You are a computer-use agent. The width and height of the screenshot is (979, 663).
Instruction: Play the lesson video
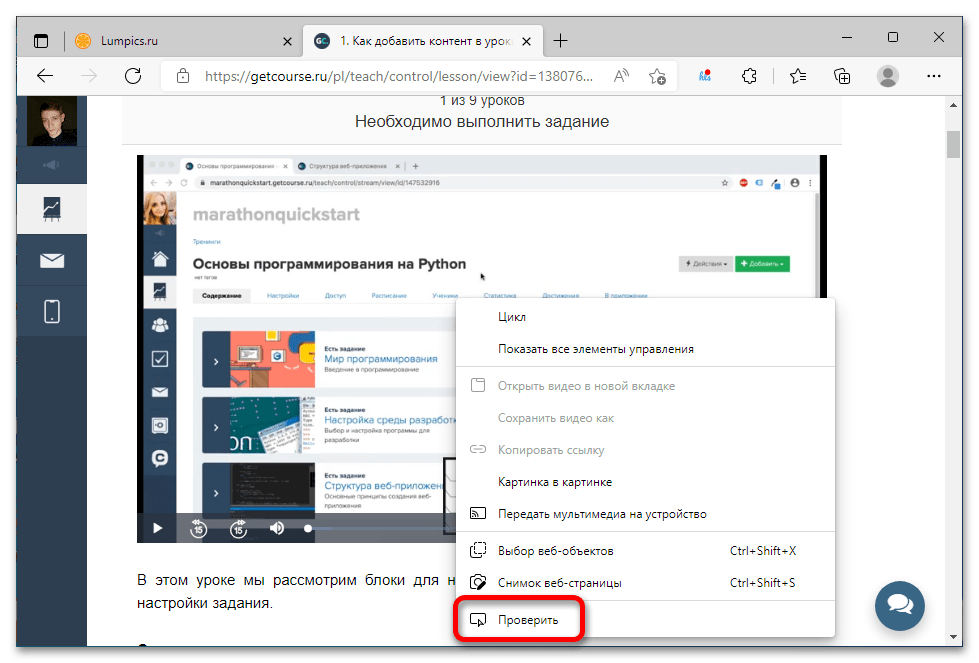click(x=157, y=528)
